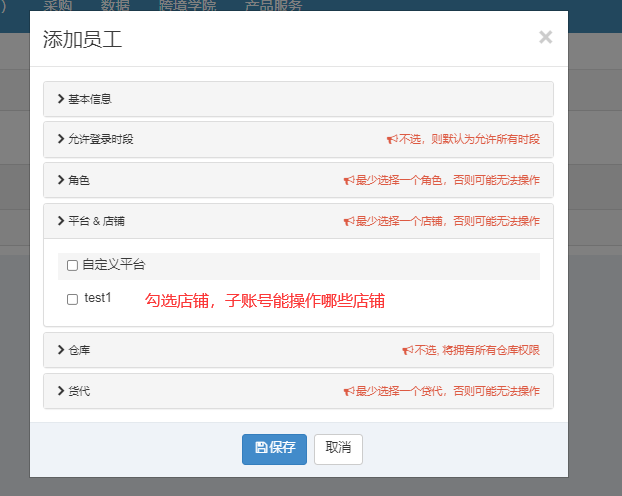The width and height of the screenshot is (622, 496).
Task: Click the chevron arrow beside 货代
Action: pos(61,390)
